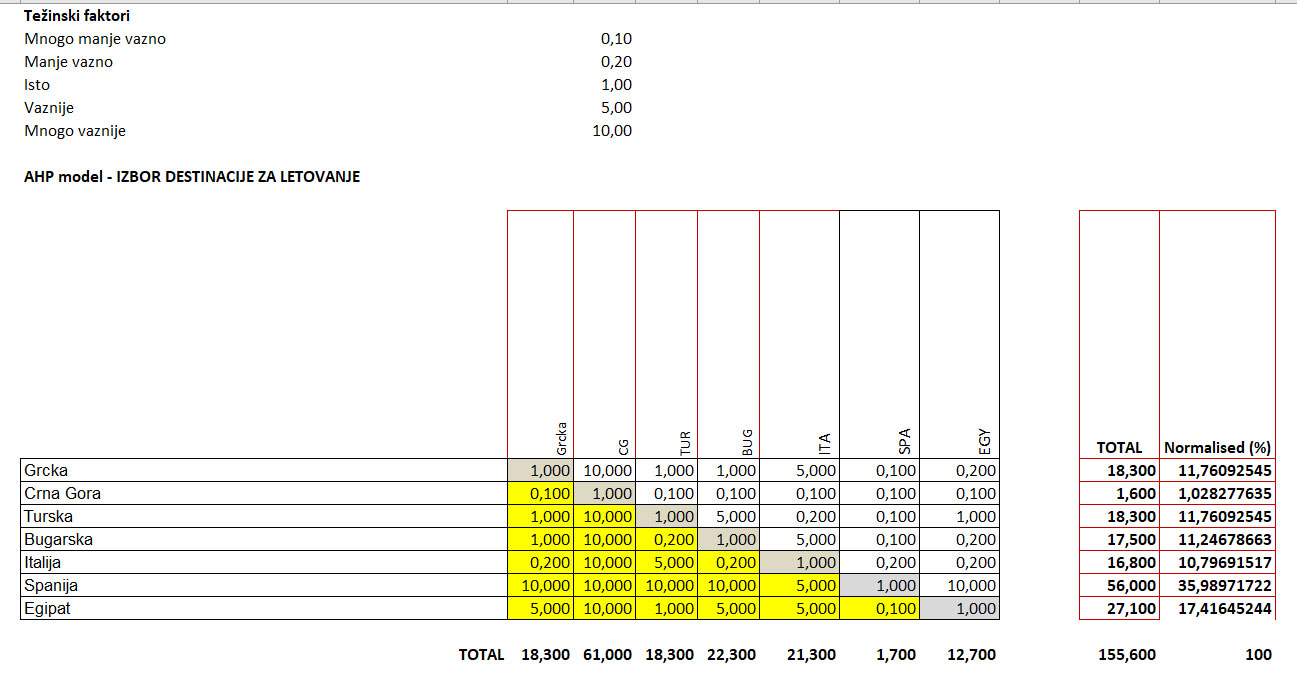Viewport: 1297px width, 676px height.
Task: Click the Grcka row's 5,000 cell under ITA
Action: pyautogui.click(x=800, y=470)
